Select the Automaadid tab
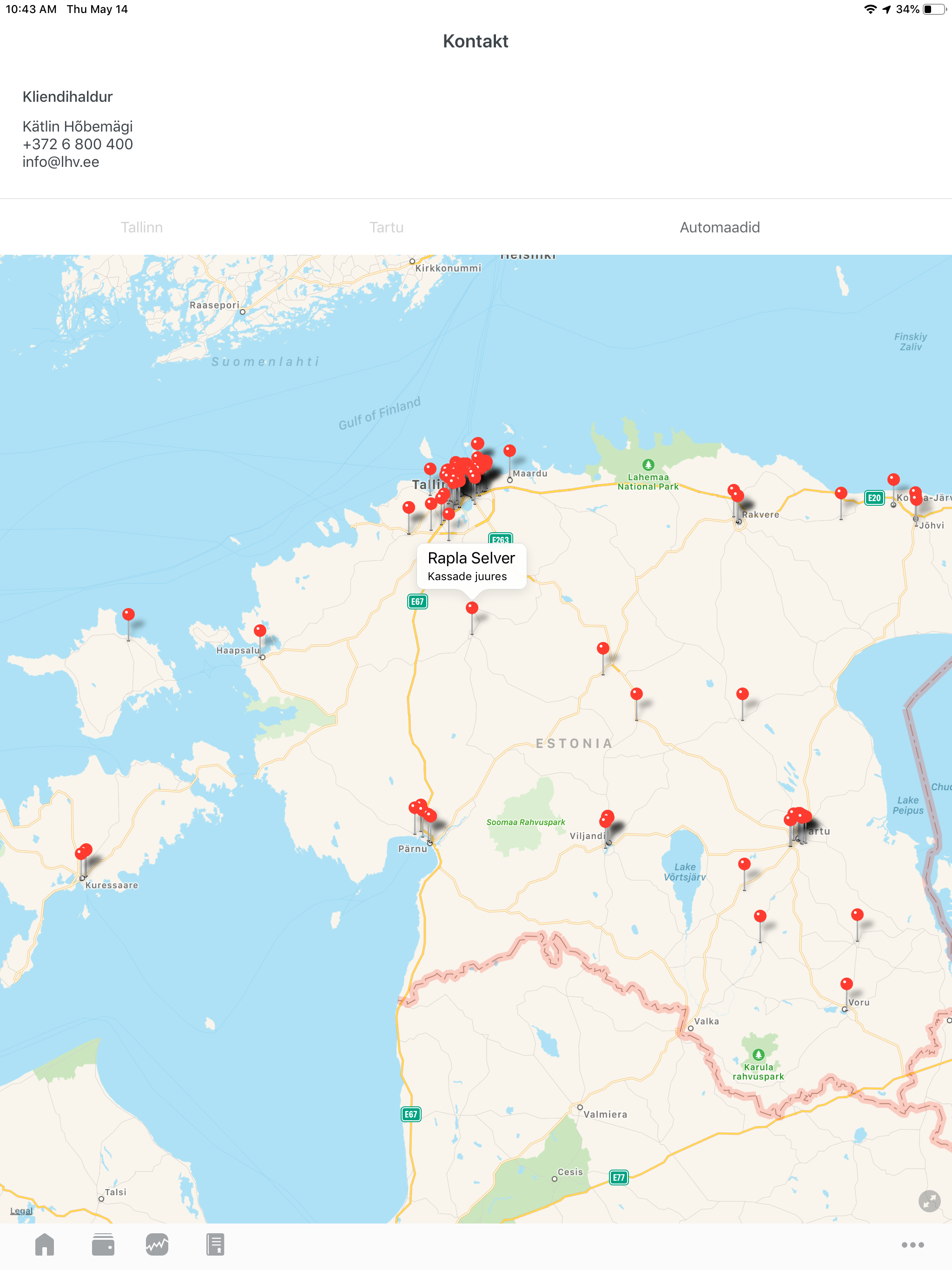The image size is (952, 1270). [720, 227]
